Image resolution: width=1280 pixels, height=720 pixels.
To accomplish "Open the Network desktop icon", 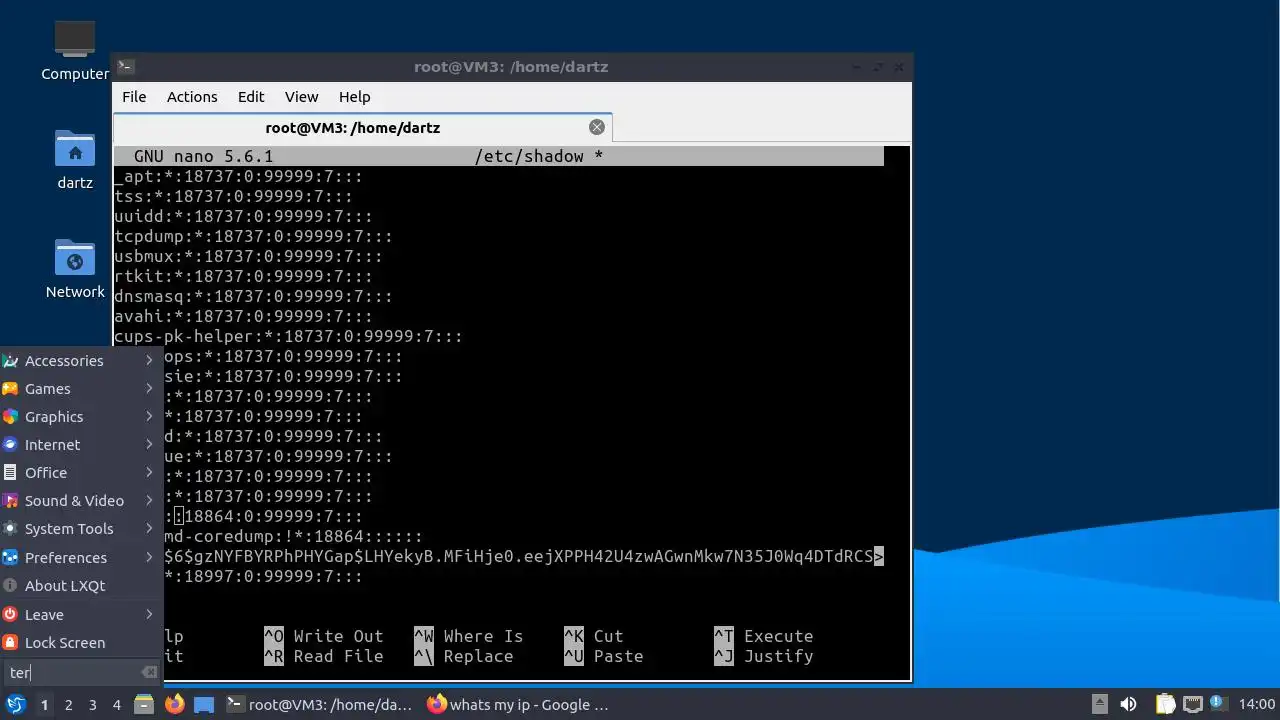I will click(75, 269).
